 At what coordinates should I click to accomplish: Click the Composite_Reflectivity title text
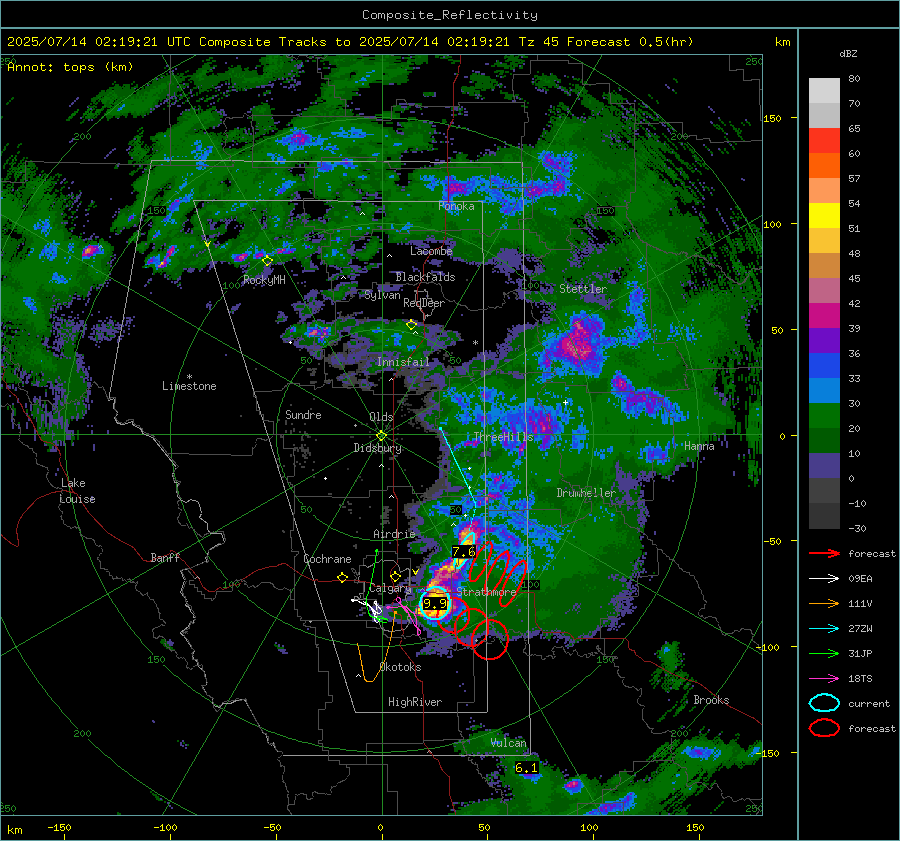[x=449, y=15]
